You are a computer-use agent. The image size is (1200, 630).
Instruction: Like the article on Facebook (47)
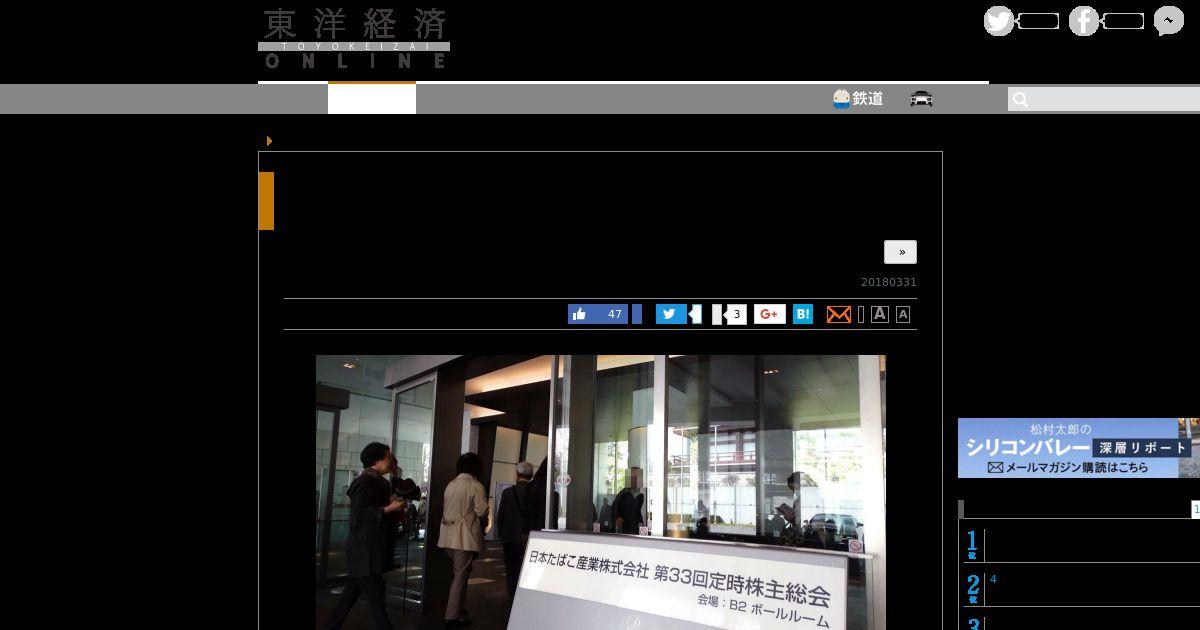(598, 314)
